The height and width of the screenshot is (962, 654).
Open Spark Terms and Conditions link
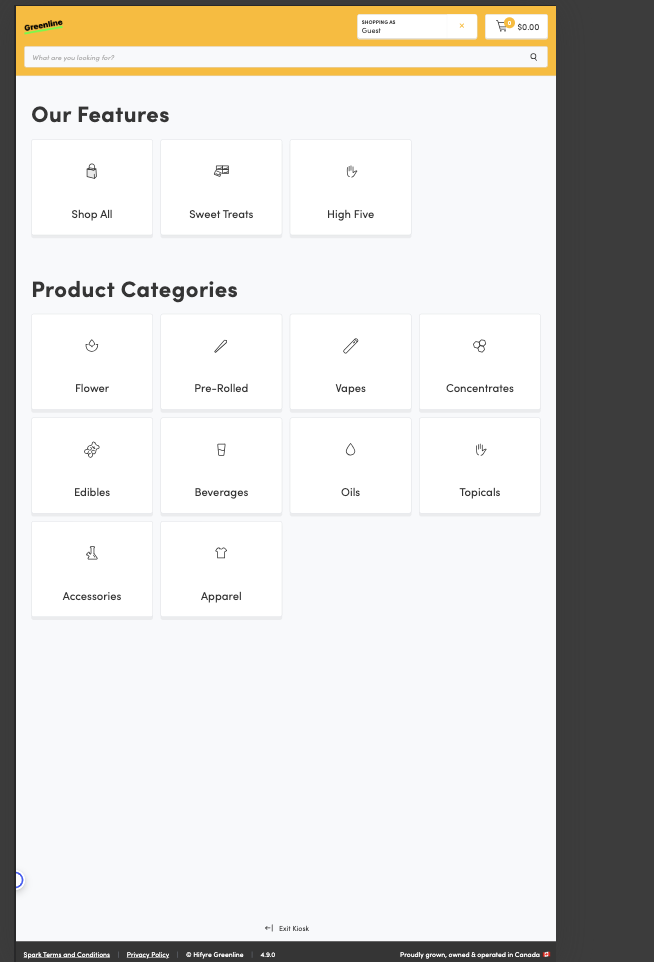pos(67,955)
